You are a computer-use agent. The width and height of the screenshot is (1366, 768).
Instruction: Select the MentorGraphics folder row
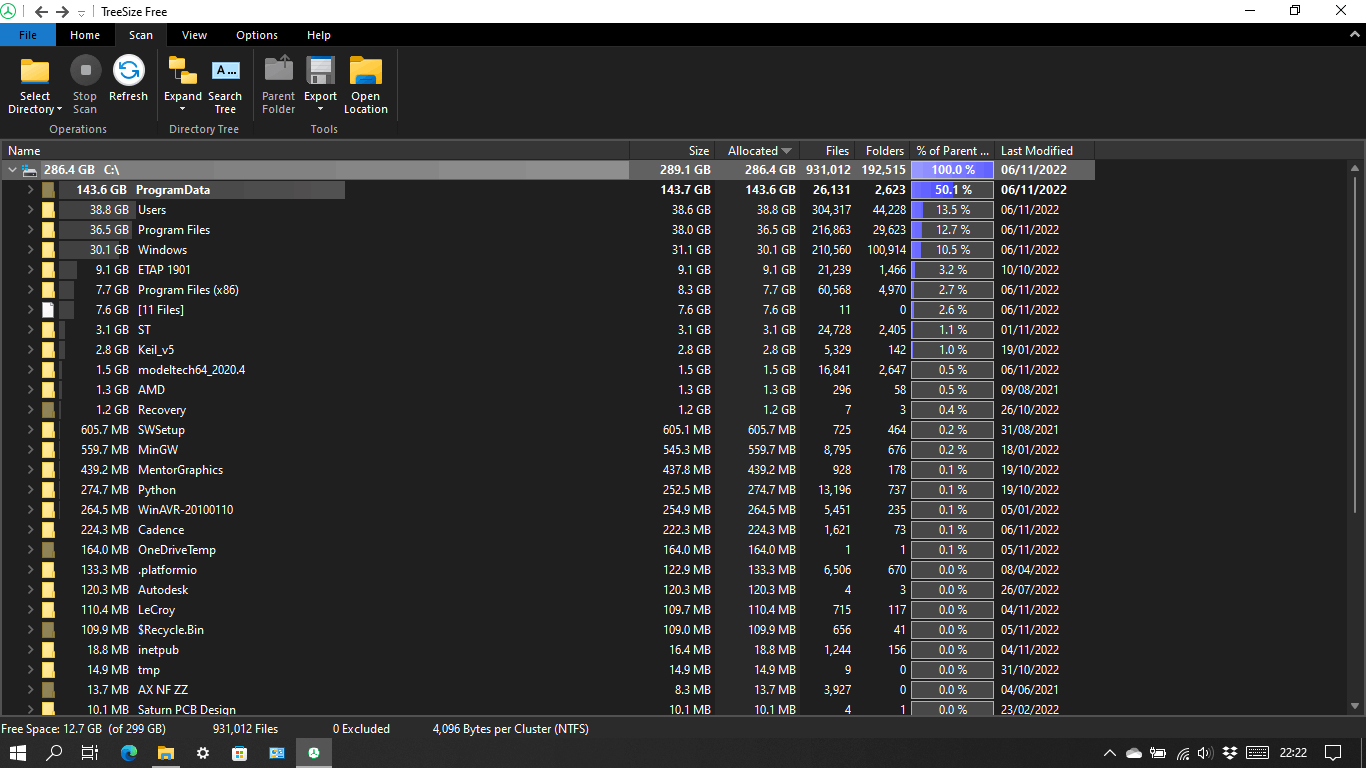pos(548,470)
